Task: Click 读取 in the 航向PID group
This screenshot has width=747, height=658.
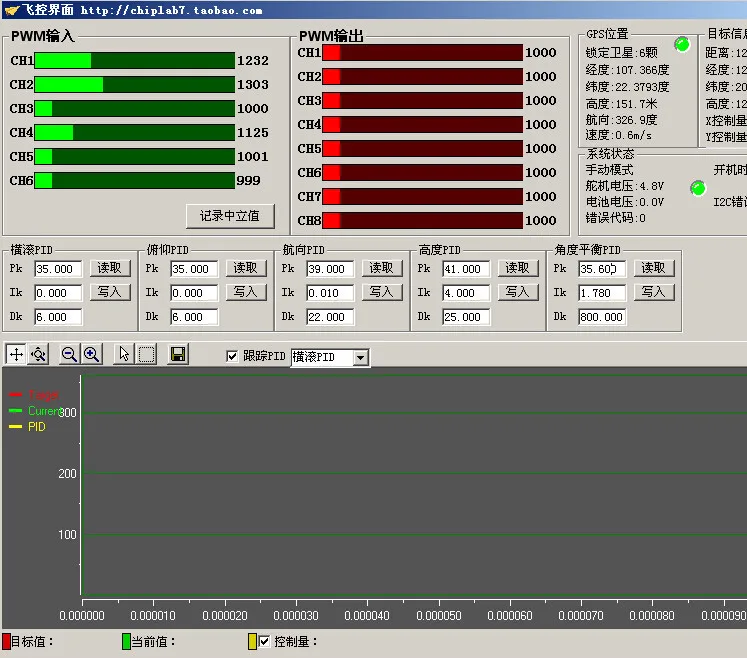Action: pos(382,268)
